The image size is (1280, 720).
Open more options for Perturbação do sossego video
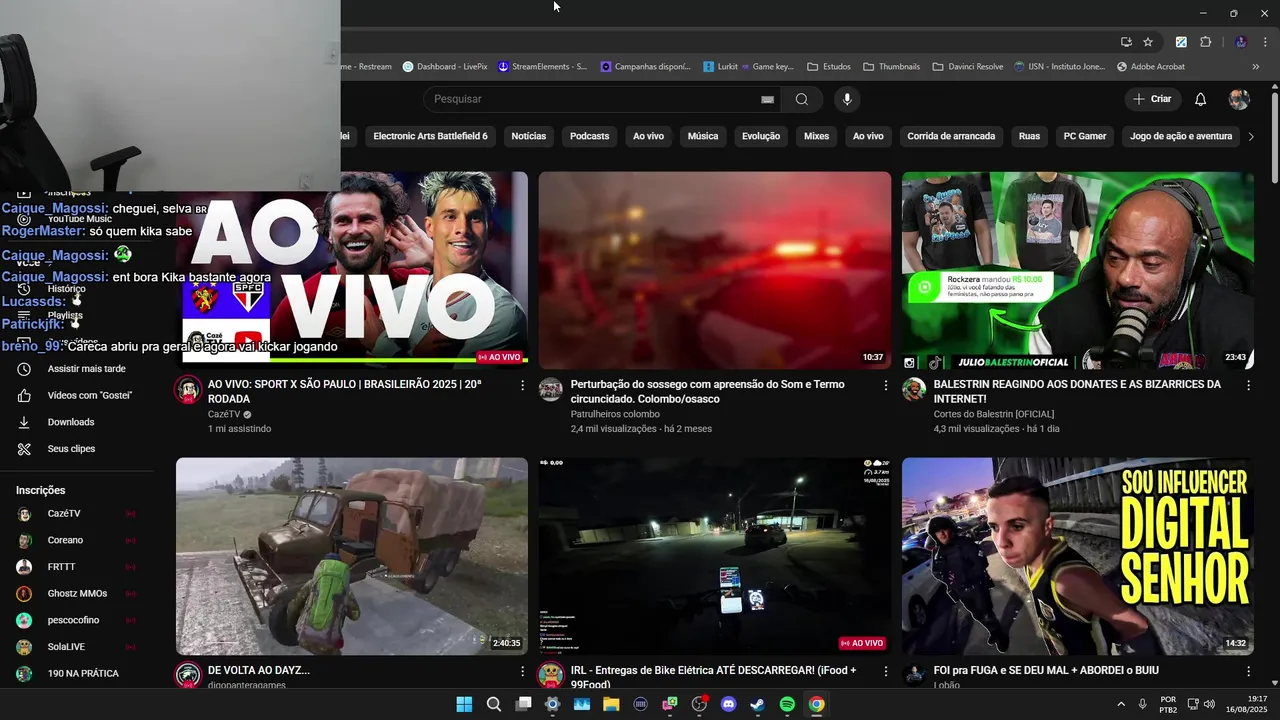point(885,385)
